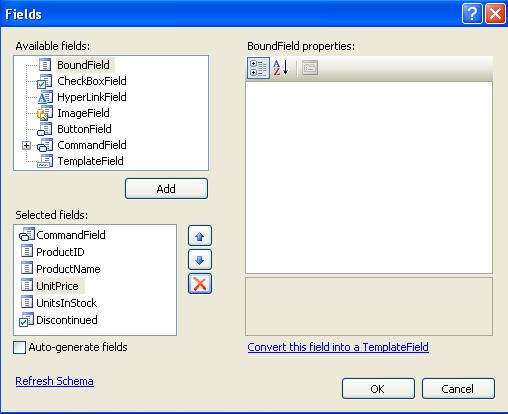Screen dimensions: 508x414
Task: Expand the CommandField tree node
Action: (26, 145)
